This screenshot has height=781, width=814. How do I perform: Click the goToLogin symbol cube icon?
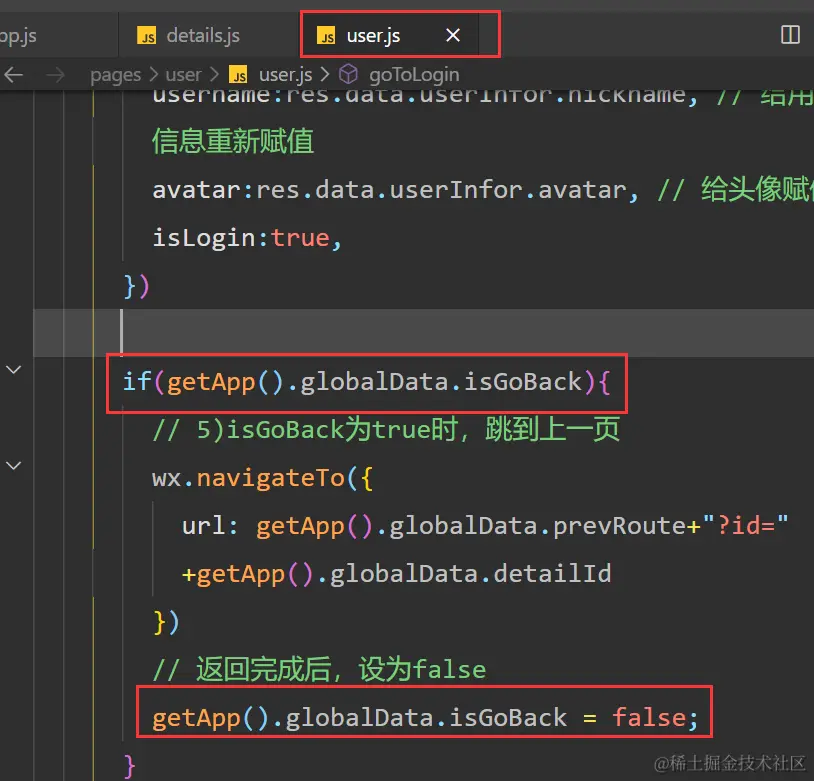point(348,74)
